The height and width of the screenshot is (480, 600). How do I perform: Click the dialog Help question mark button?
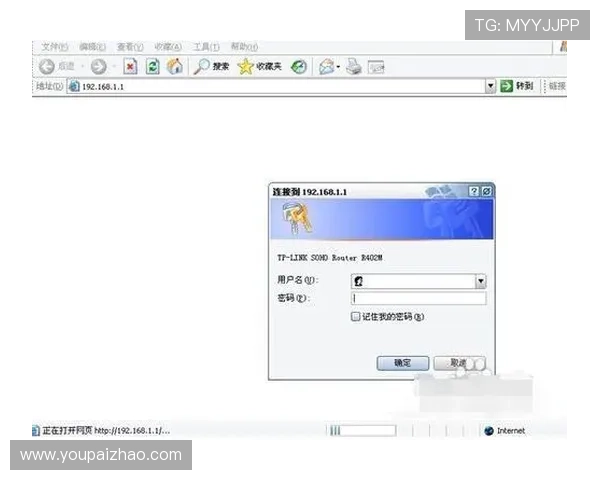[474, 190]
